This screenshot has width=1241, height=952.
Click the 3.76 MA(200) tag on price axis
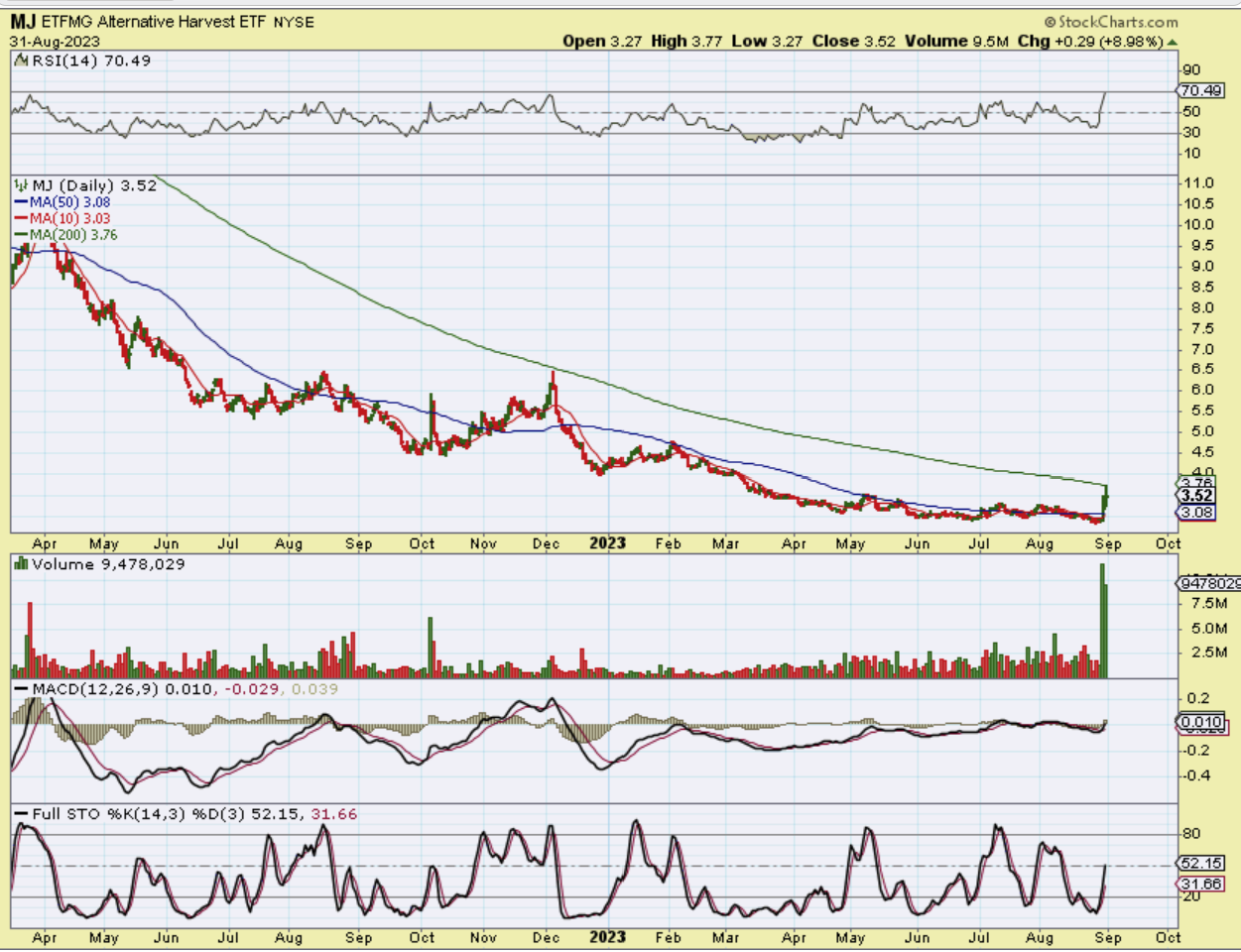point(1197,483)
